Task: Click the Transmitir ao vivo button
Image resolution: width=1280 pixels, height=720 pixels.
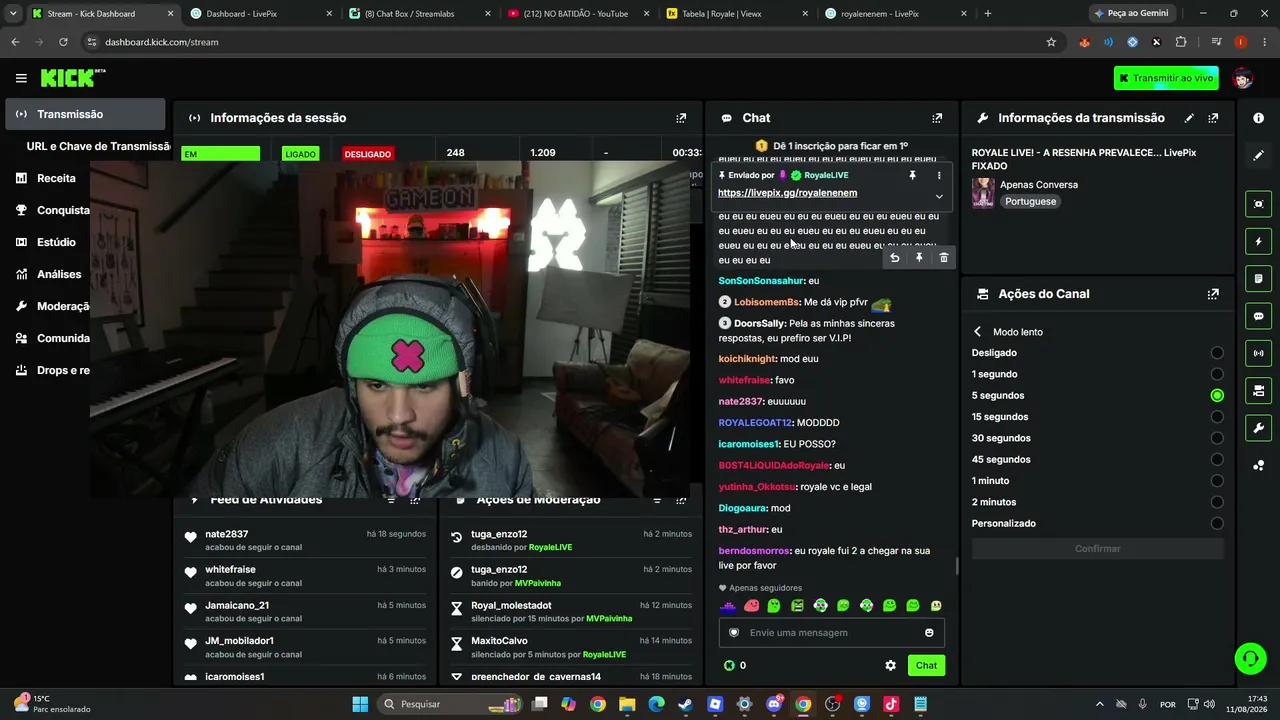Action: (x=1166, y=78)
